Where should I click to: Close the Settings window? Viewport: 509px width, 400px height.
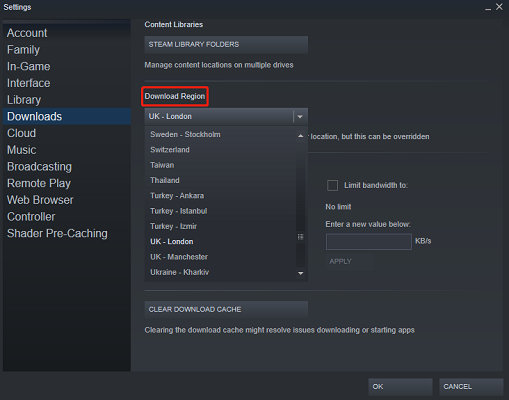point(499,7)
